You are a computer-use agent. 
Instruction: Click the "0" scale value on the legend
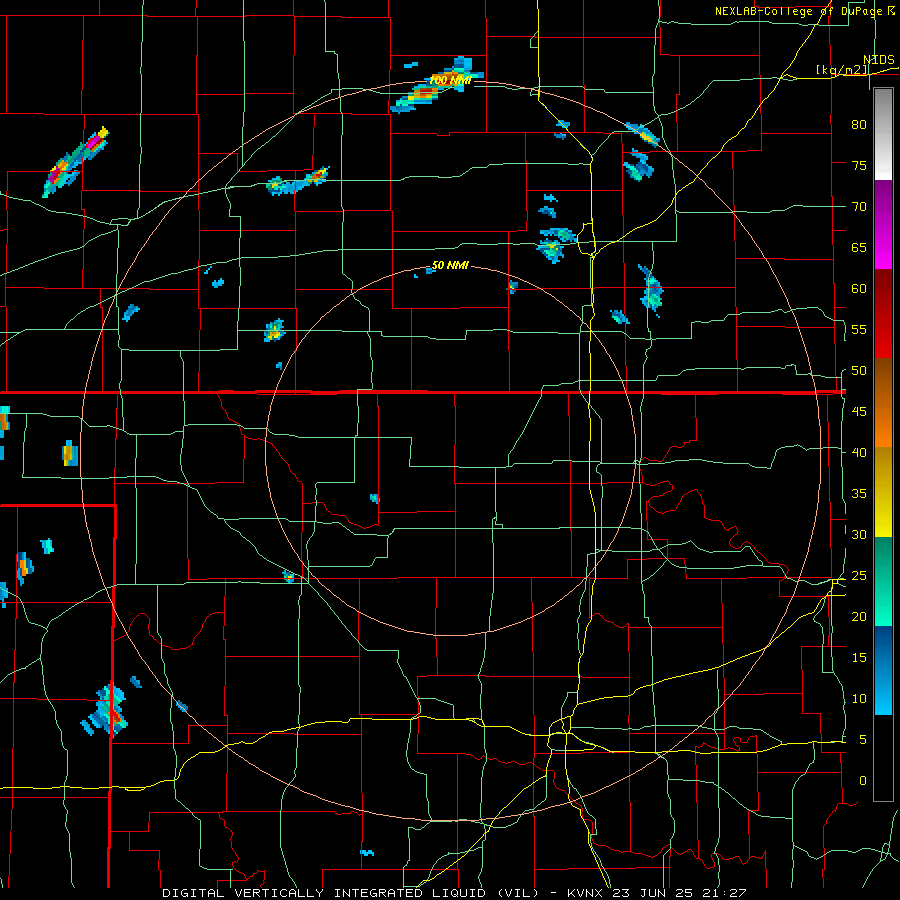pos(863,781)
